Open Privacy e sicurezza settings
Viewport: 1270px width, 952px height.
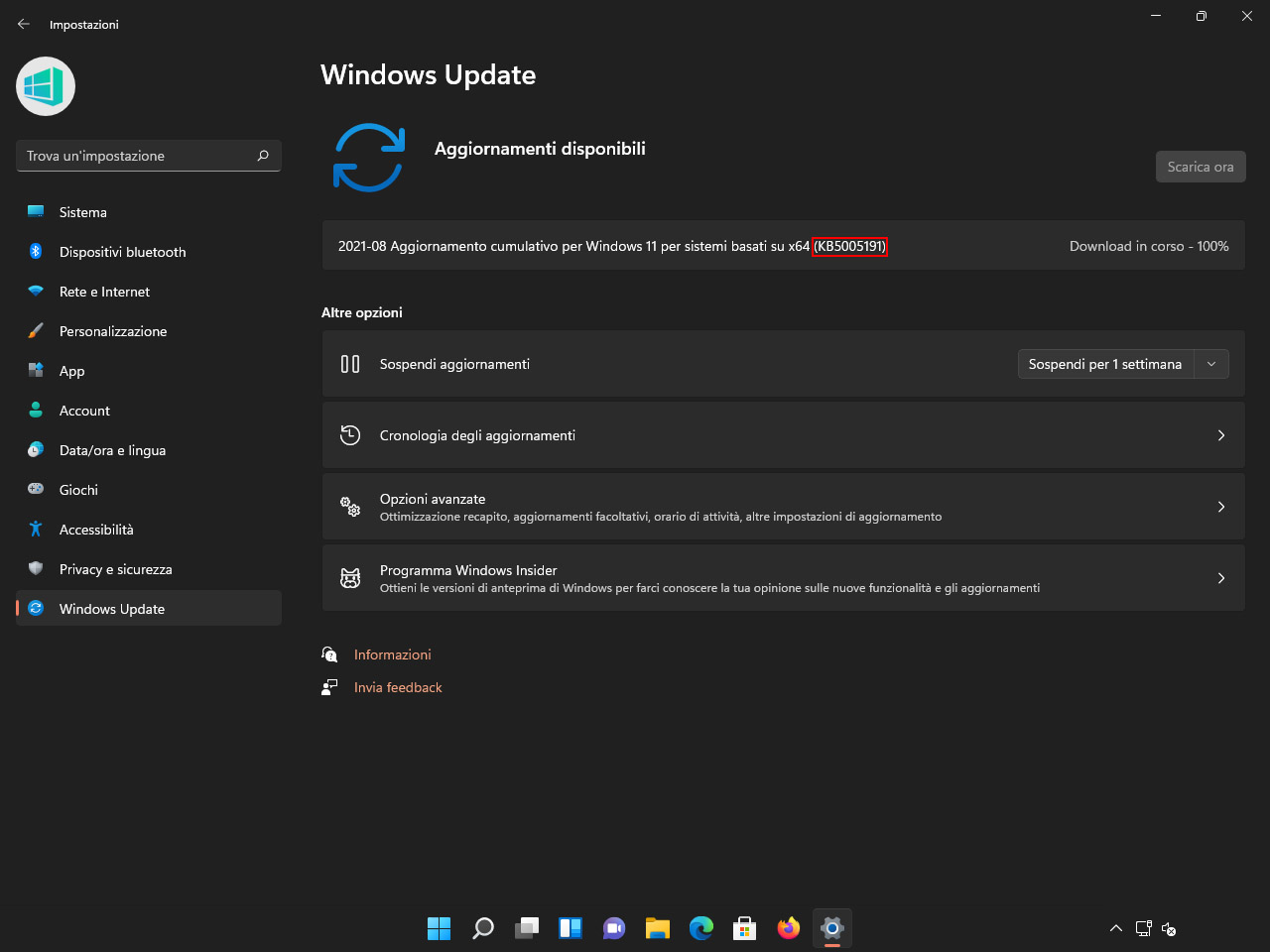click(149, 569)
